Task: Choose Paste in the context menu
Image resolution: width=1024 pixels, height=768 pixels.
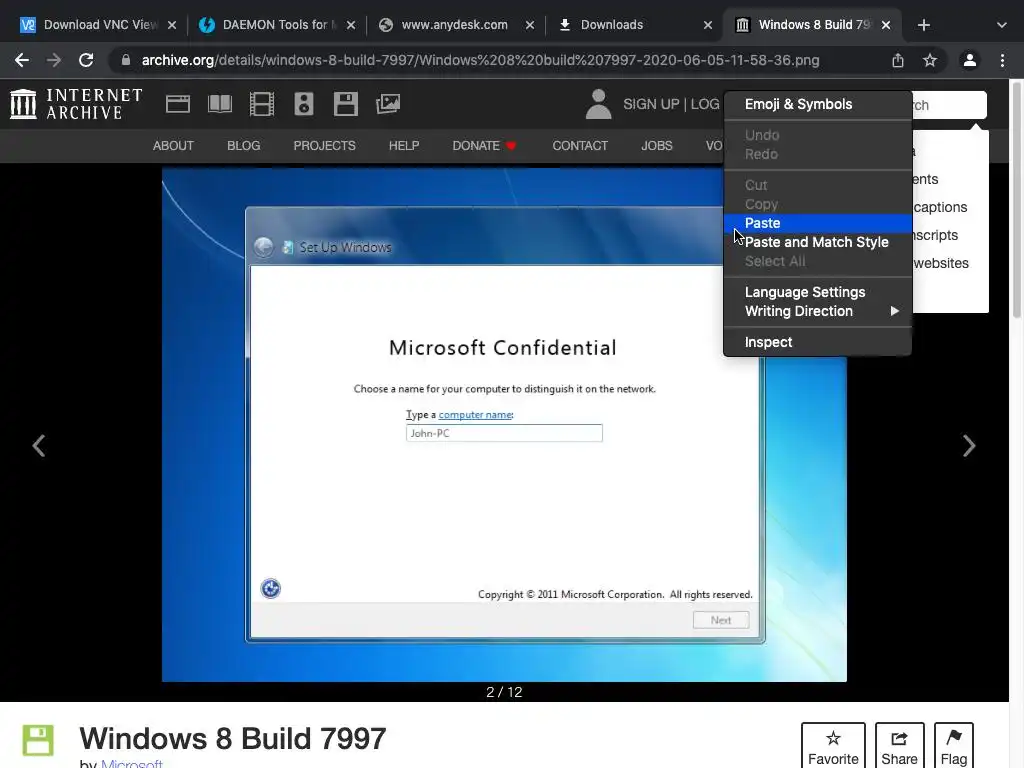Action: click(818, 223)
